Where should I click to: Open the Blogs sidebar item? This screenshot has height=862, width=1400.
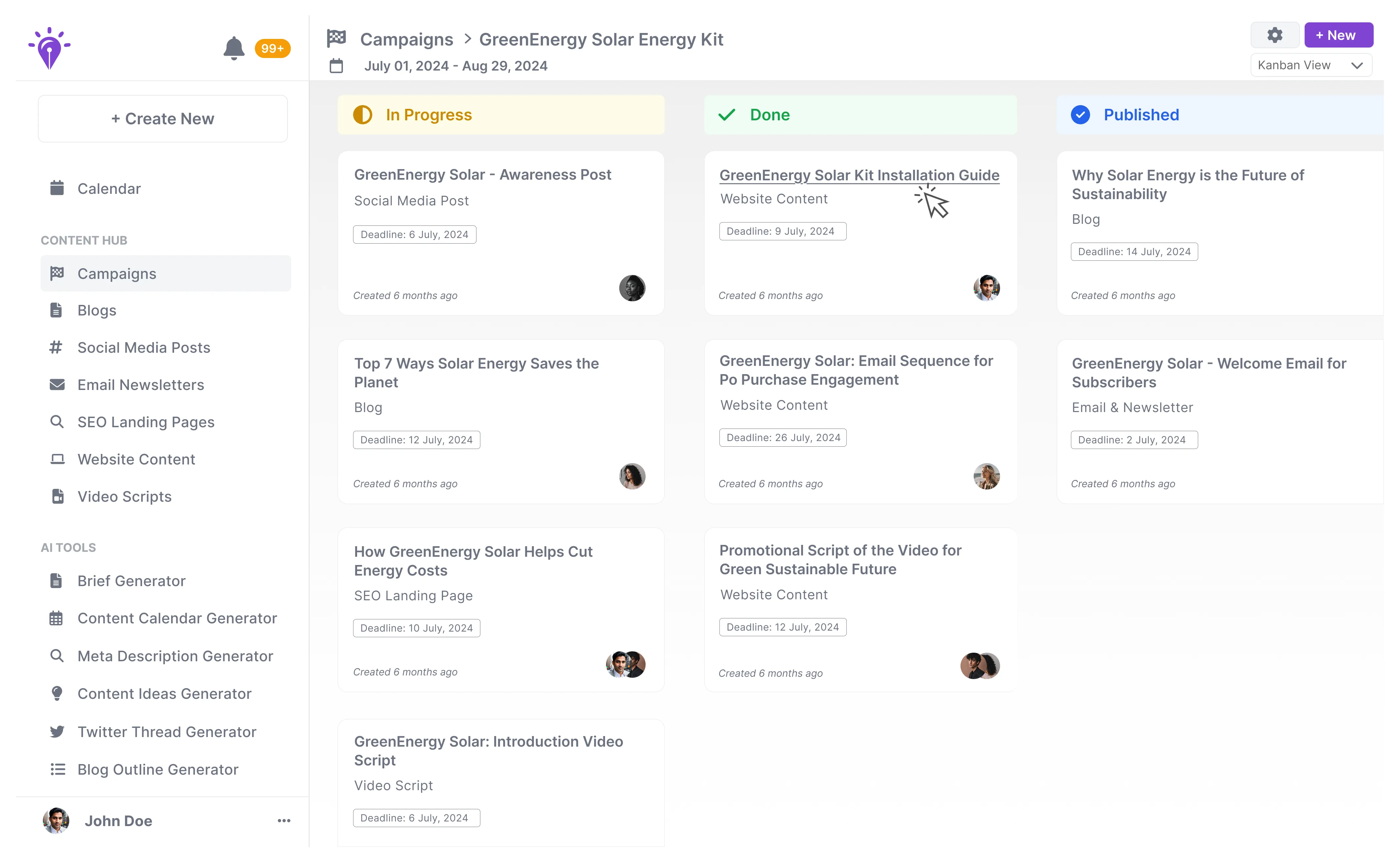[97, 311]
